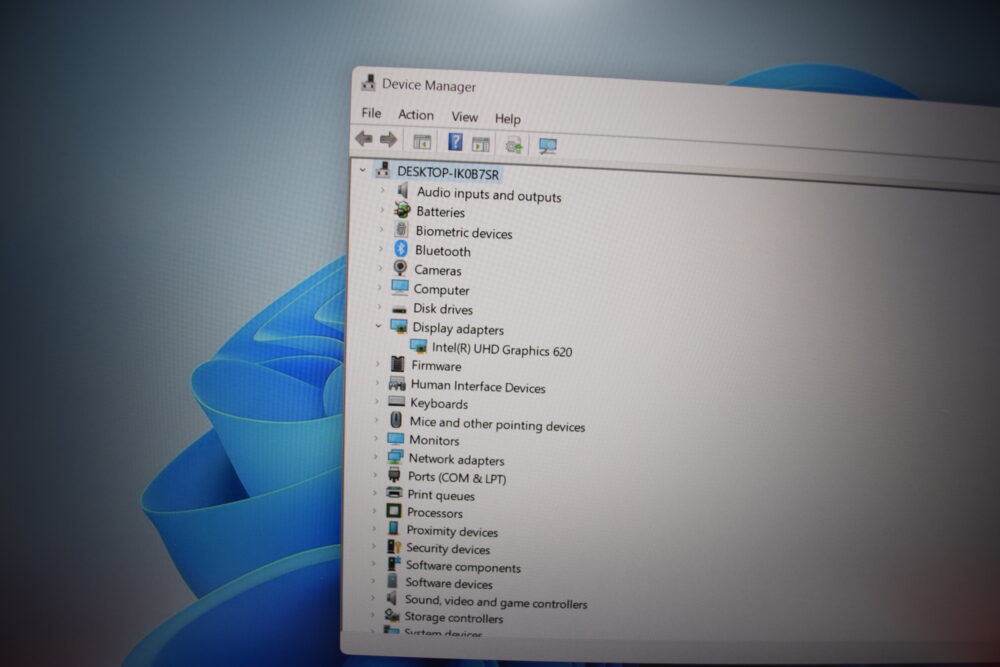This screenshot has width=1000, height=667.
Task: Expand the Firmware category arrow
Action: coord(378,363)
